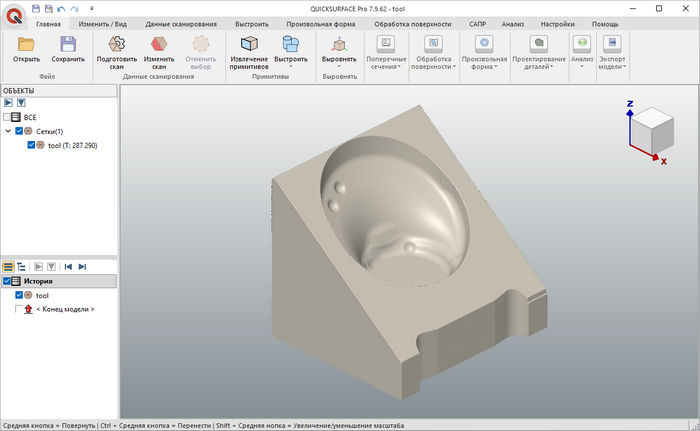Click the Анализ ribbon button
Viewport: 700px width, 431px height.
pyautogui.click(x=582, y=50)
